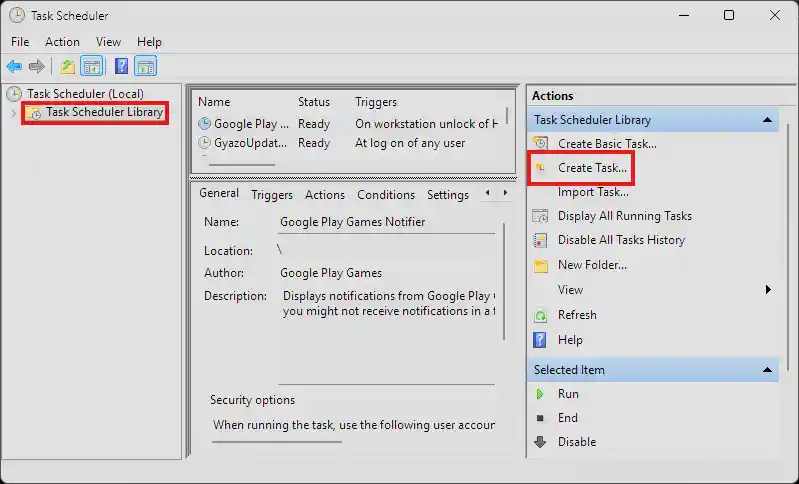Toggle the Show/Hide Console Tree toolbar icon
This screenshot has width=799, height=484.
(x=92, y=66)
